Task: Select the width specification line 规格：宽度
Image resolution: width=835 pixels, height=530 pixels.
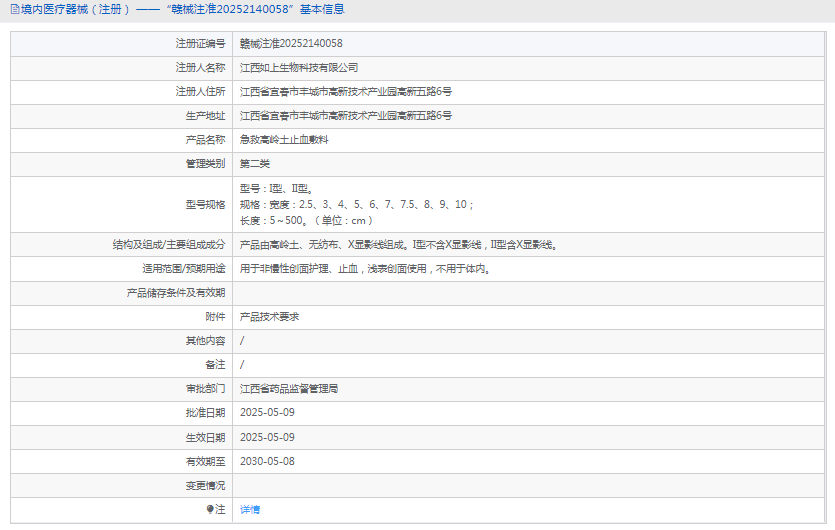Action: pyautogui.click(x=356, y=205)
